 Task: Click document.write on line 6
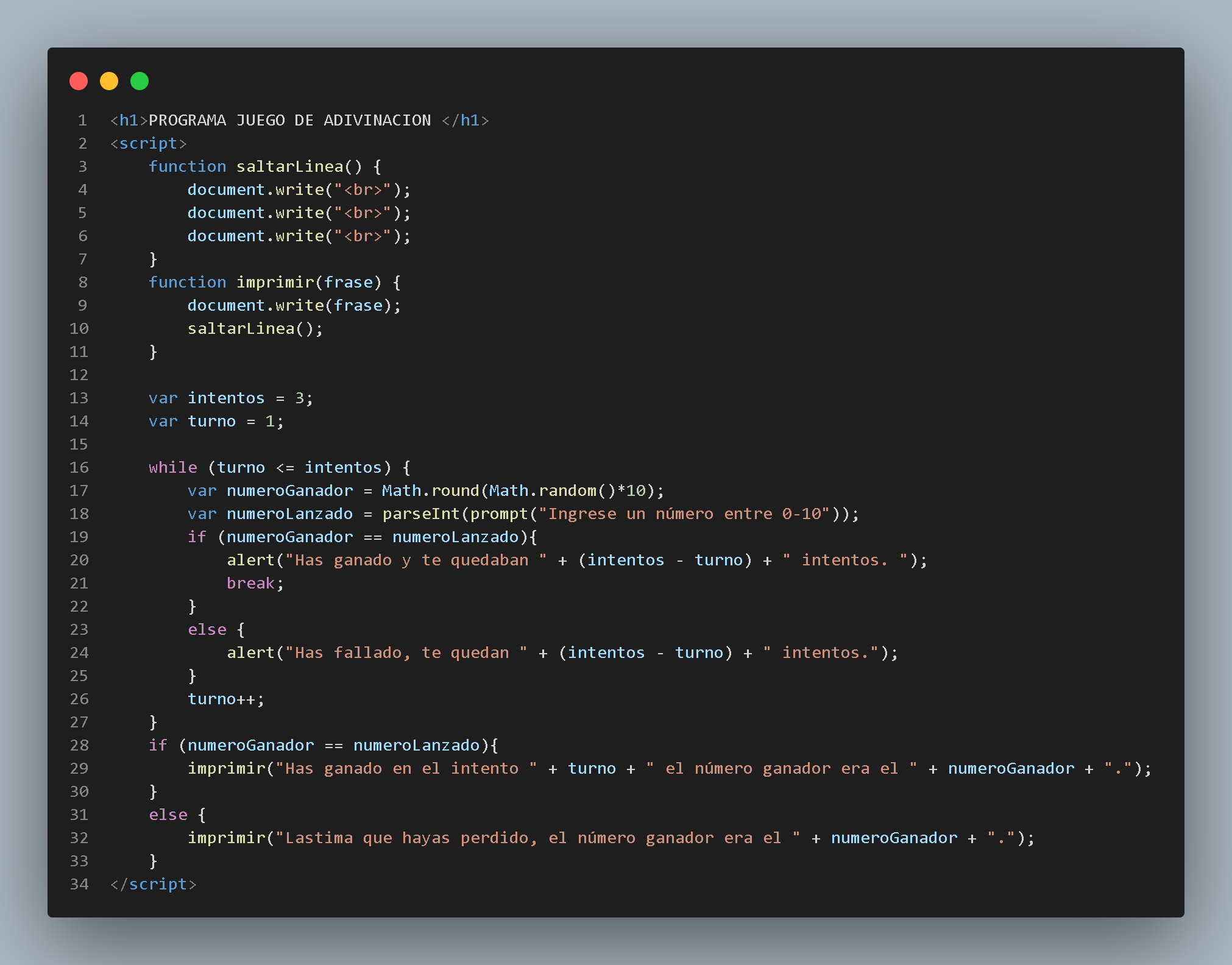coord(255,236)
